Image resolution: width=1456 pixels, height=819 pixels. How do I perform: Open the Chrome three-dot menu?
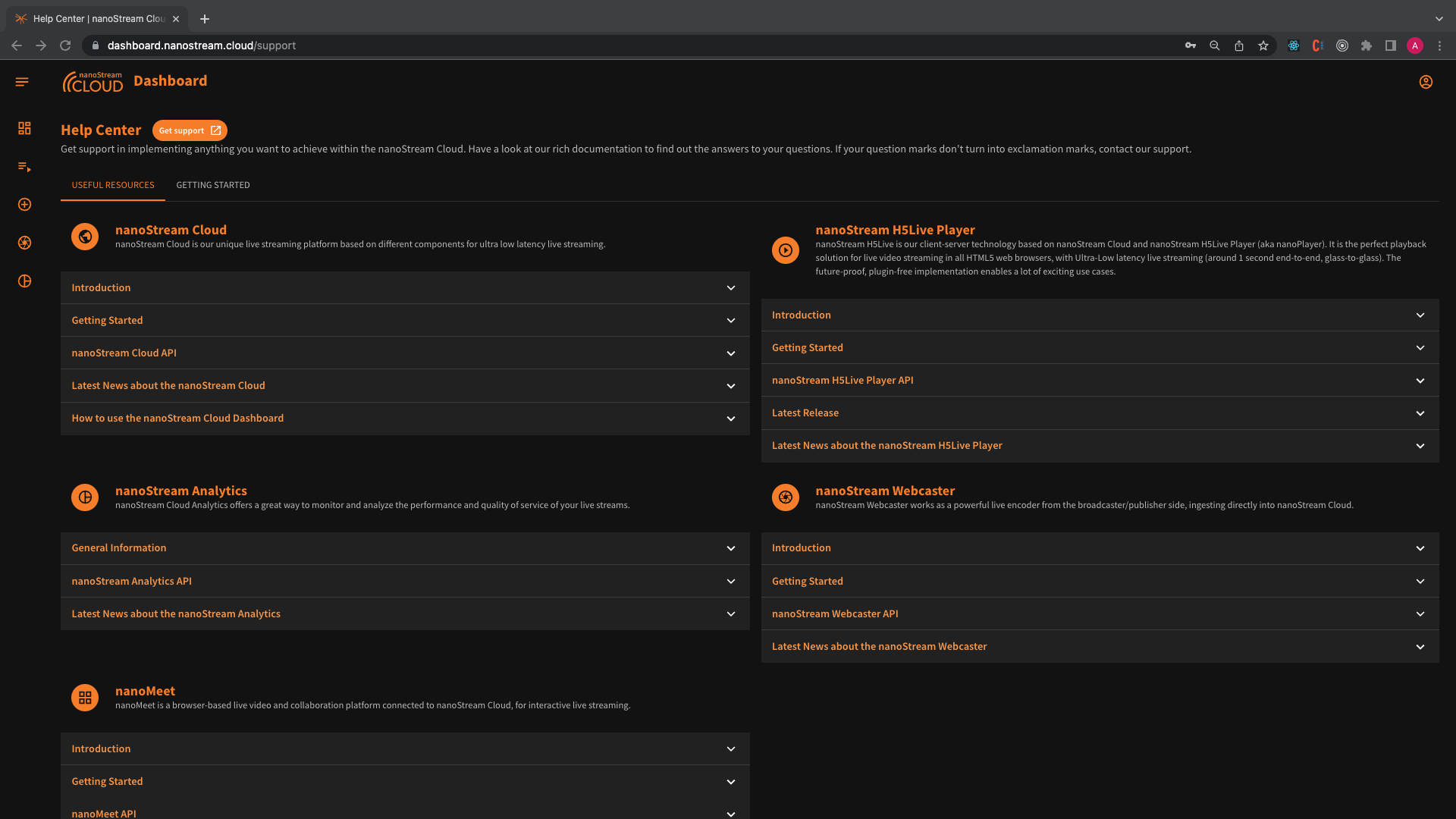1439,45
